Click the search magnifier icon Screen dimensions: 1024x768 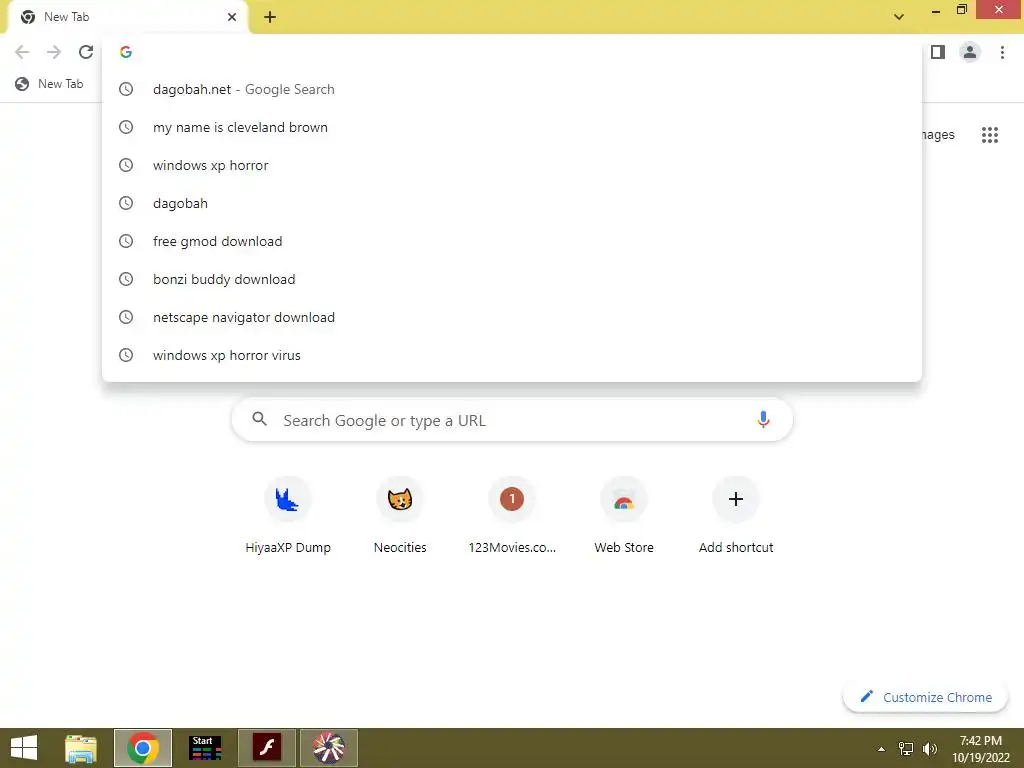(259, 419)
